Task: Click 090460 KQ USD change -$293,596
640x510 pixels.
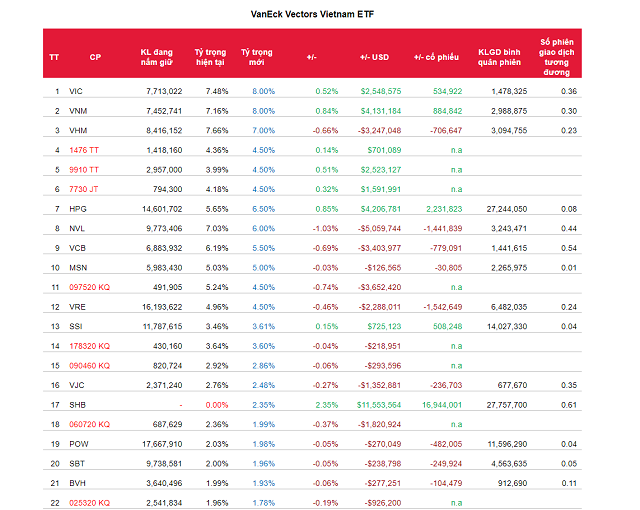Action: 383,366
